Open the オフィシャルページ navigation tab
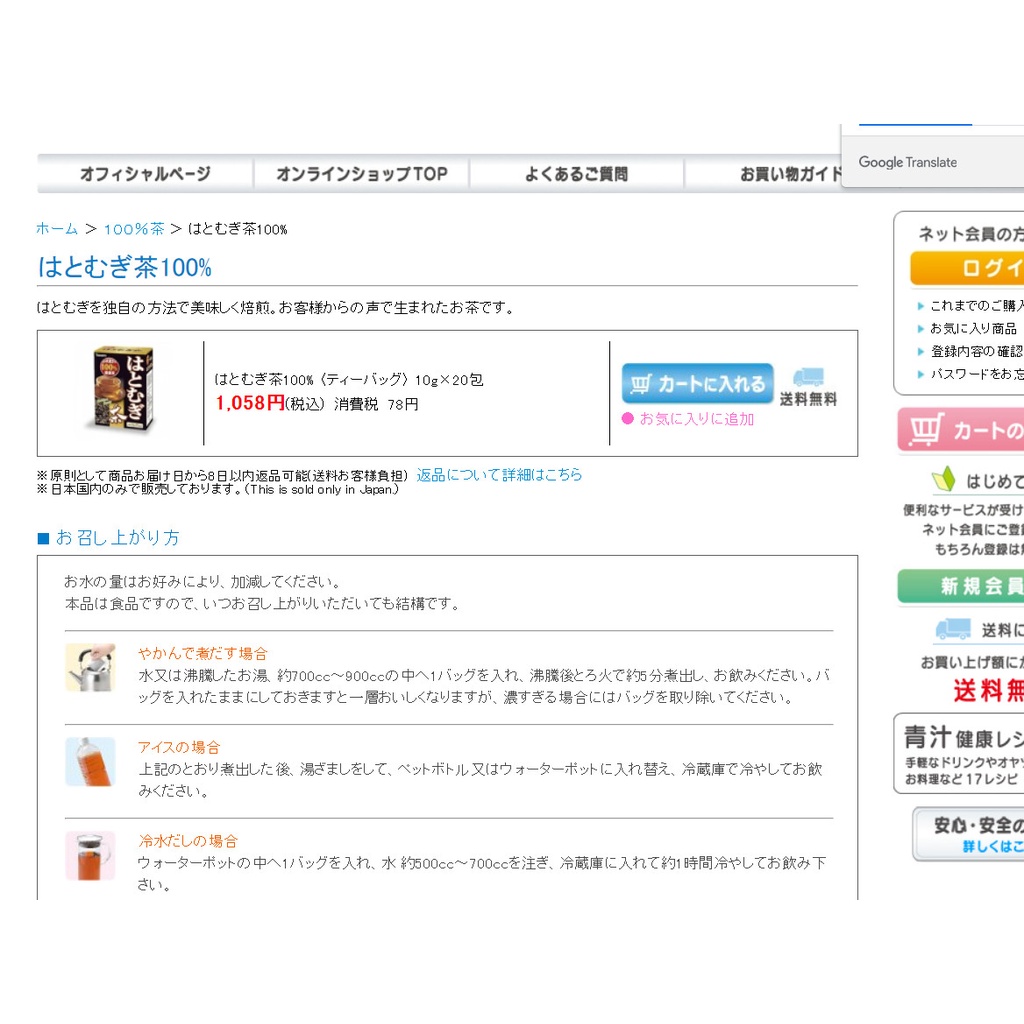1024x1024 pixels. (145, 174)
